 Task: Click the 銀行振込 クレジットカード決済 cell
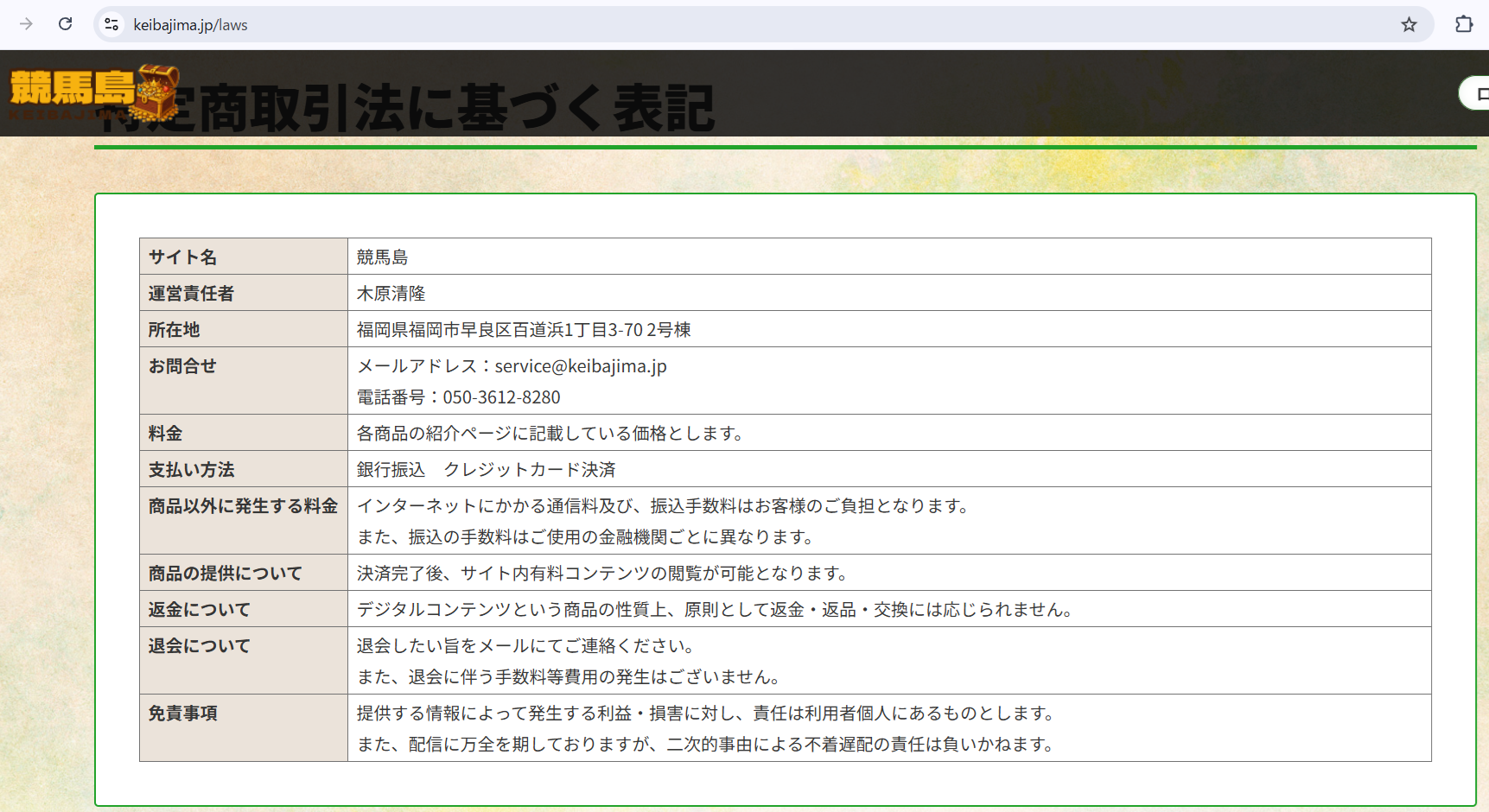pyautogui.click(x=486, y=470)
